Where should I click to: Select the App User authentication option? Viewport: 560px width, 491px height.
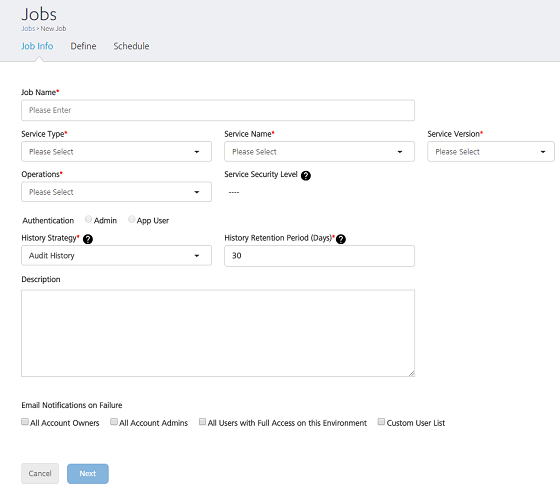(x=131, y=219)
